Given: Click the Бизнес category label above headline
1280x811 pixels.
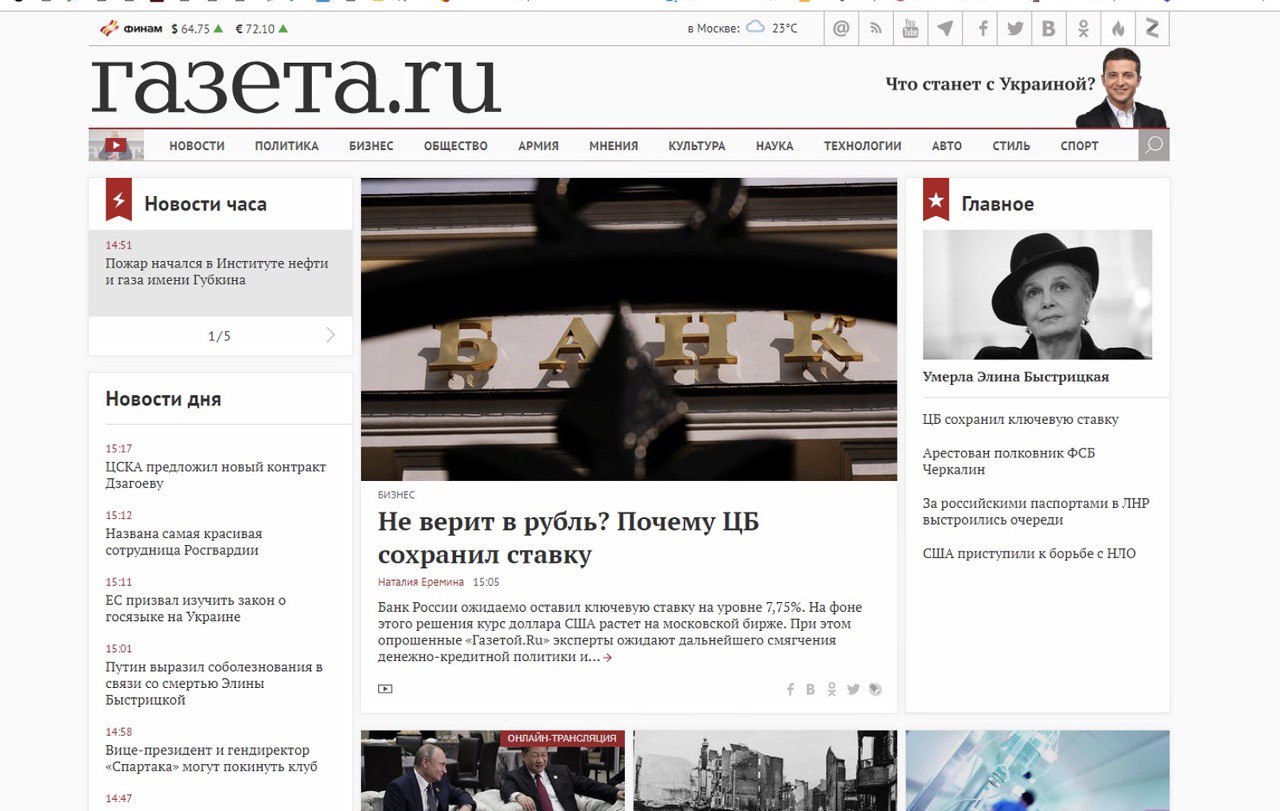Looking at the screenshot, I should tap(396, 495).
